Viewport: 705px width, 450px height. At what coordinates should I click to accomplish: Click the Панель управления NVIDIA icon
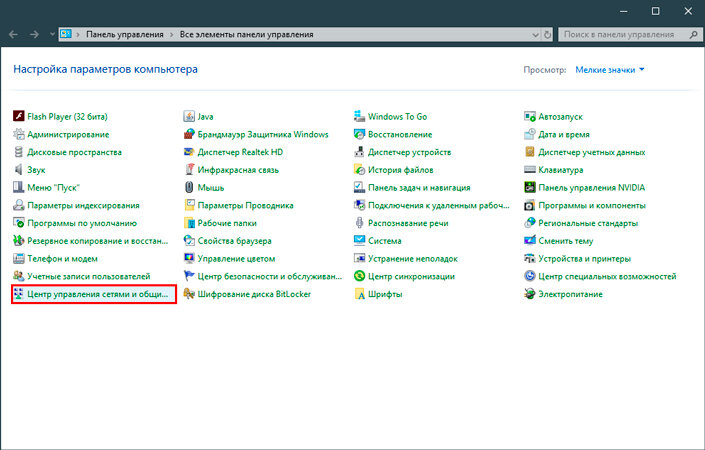coord(530,187)
